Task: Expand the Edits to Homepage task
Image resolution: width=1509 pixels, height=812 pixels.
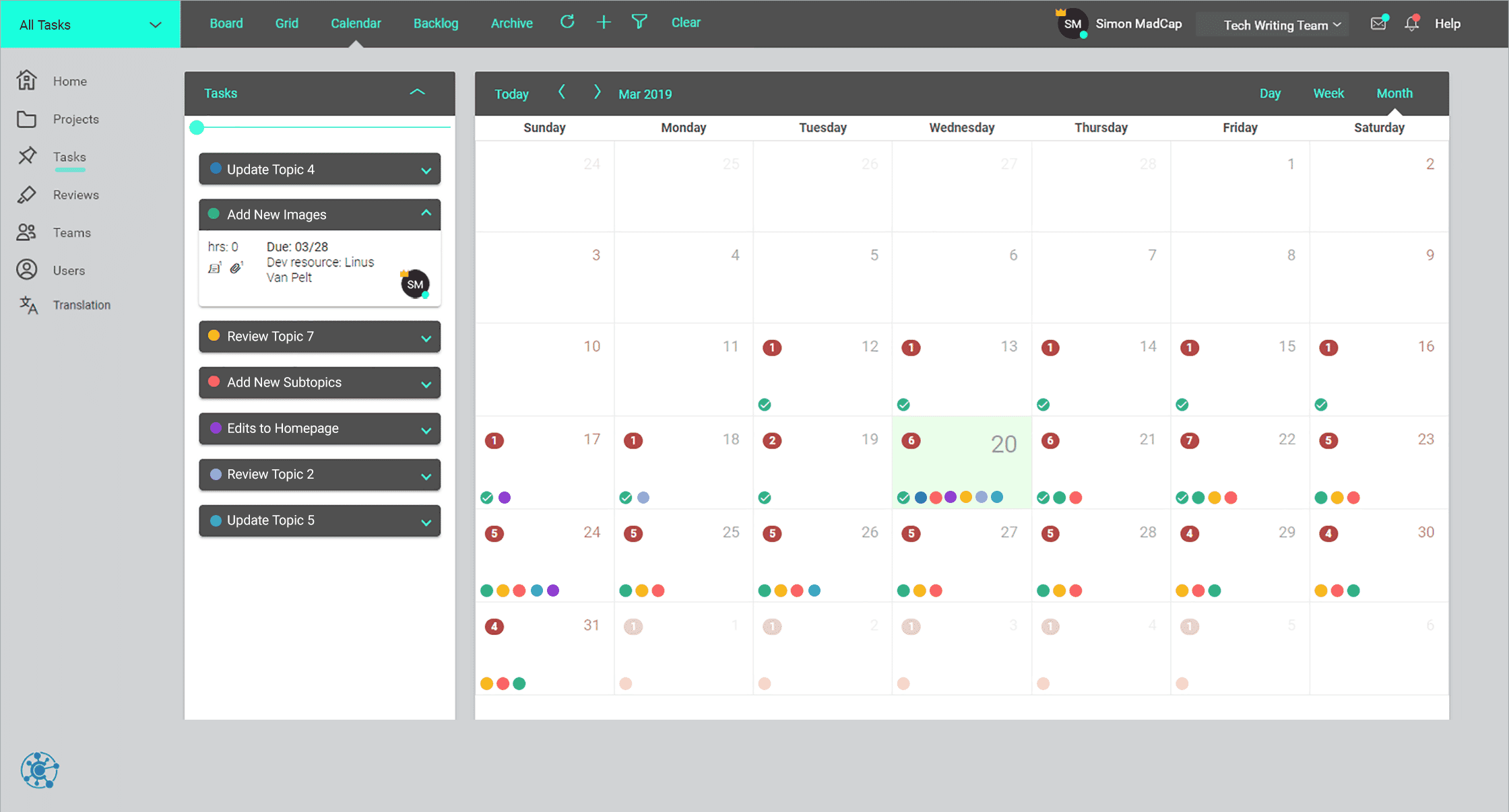Action: click(426, 430)
